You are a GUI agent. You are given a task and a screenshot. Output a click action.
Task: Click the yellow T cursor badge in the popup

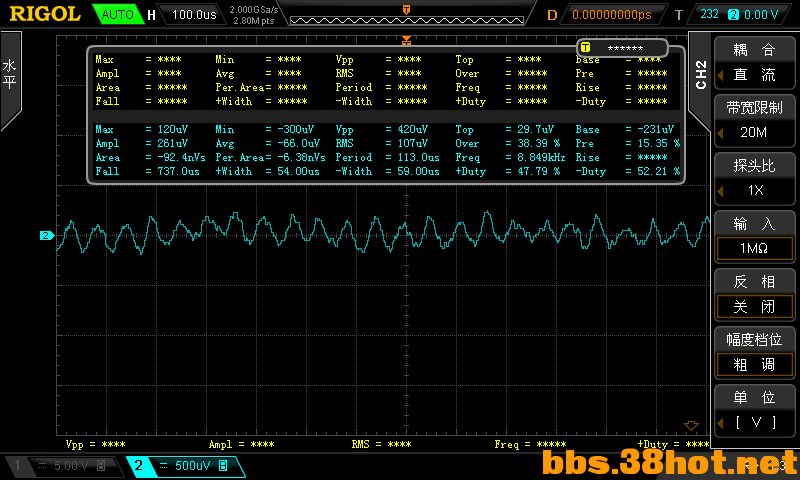[585, 47]
